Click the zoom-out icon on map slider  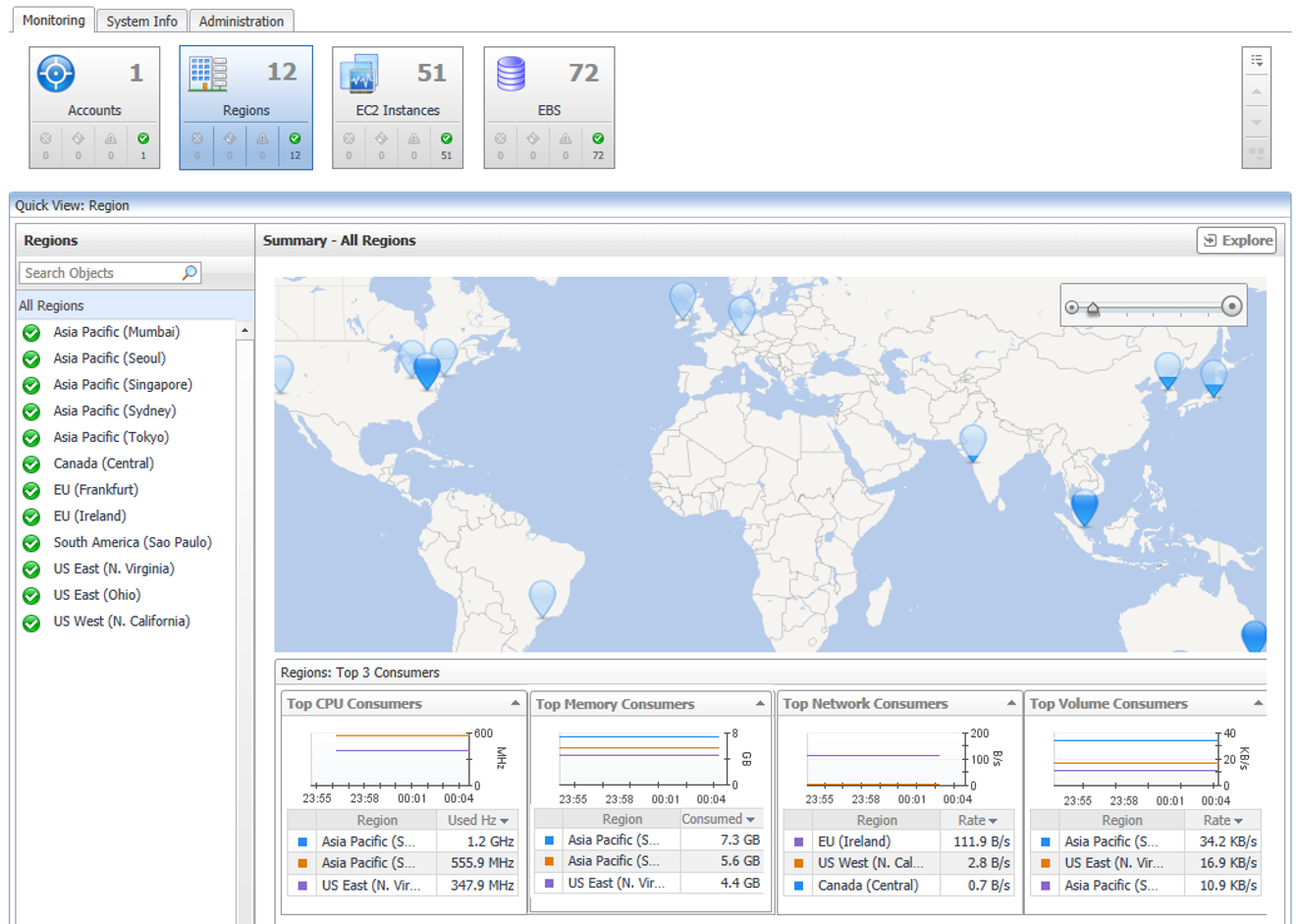pos(1072,307)
